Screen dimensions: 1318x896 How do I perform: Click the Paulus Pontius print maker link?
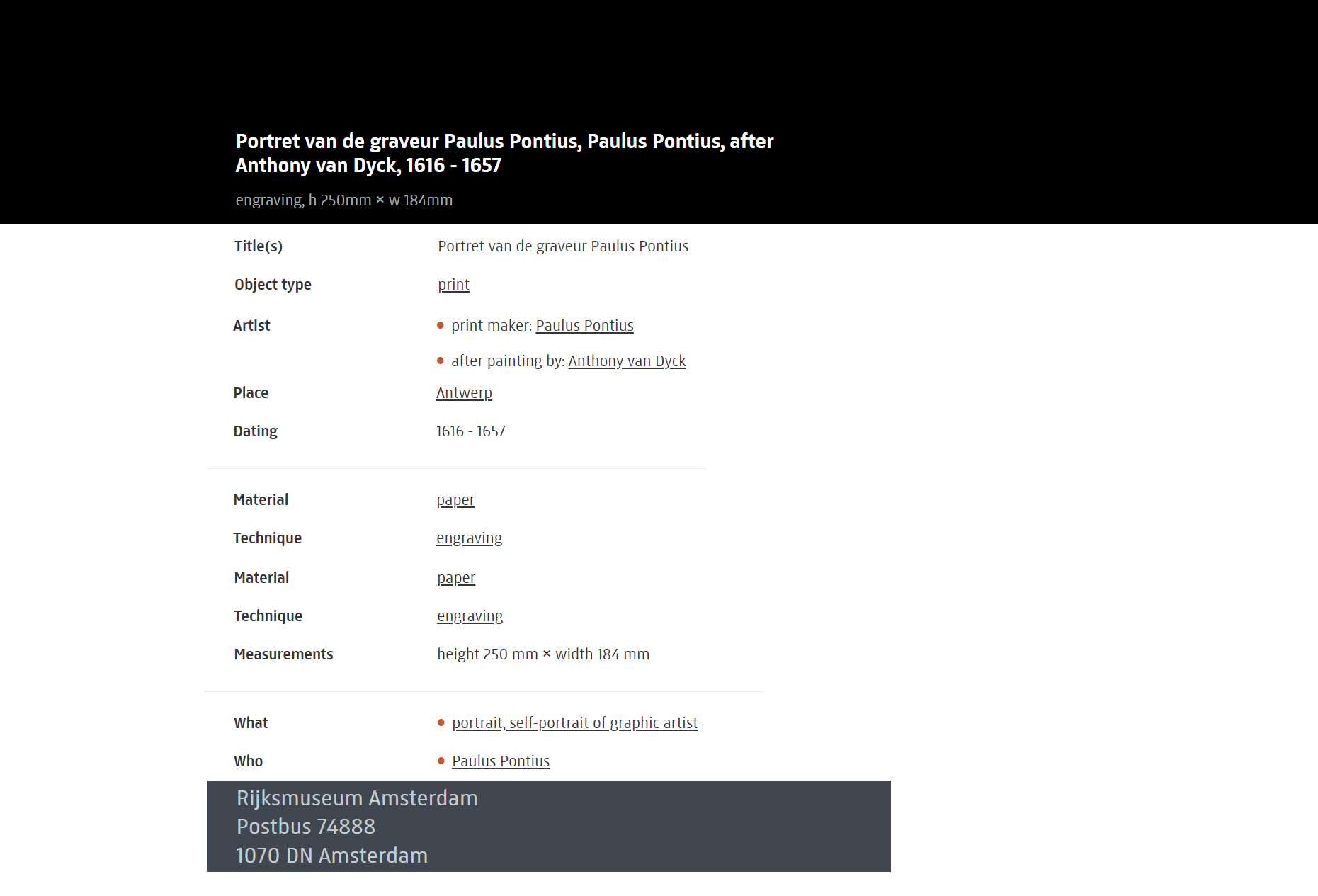click(x=584, y=326)
